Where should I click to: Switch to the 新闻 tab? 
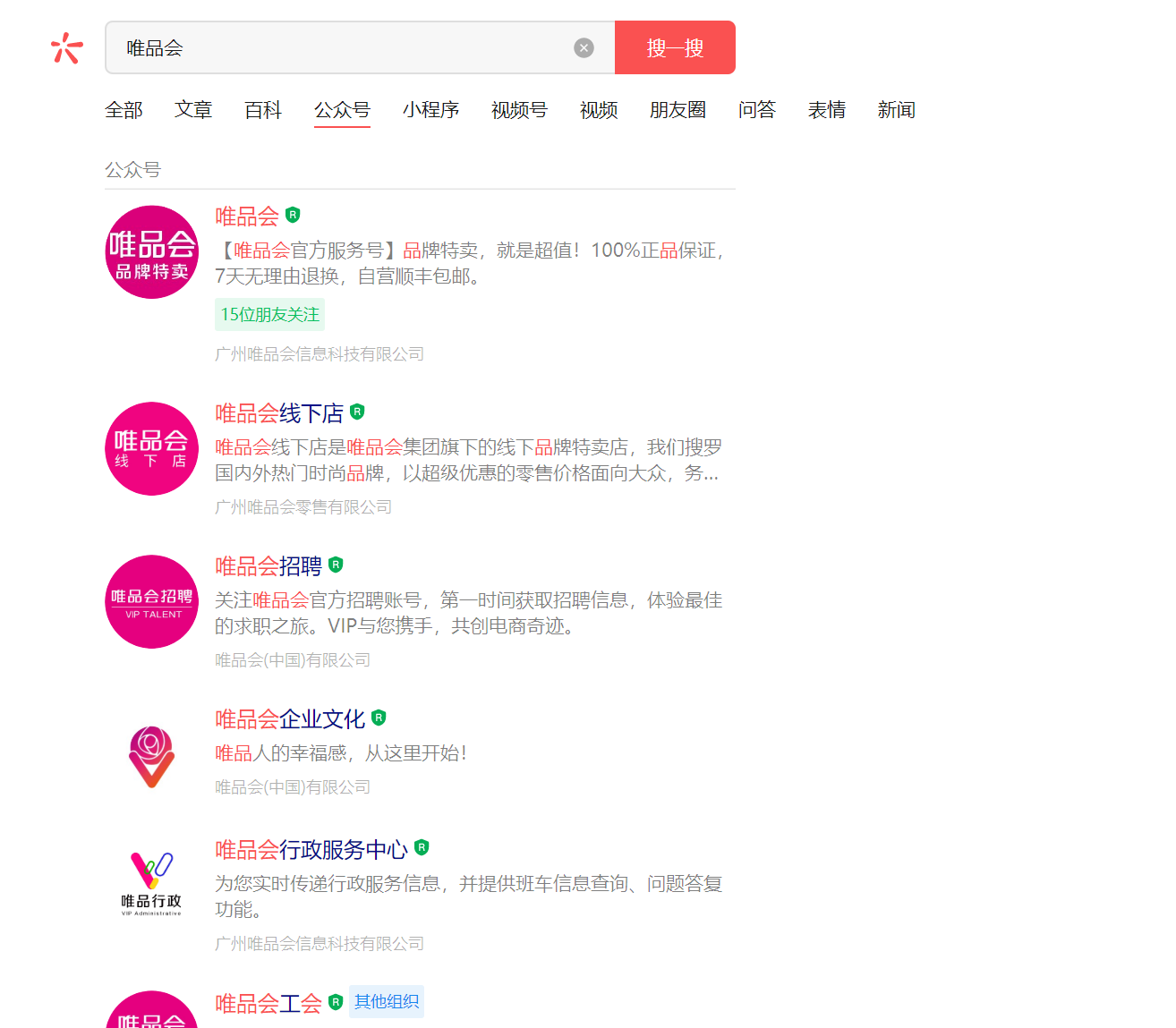point(897,110)
